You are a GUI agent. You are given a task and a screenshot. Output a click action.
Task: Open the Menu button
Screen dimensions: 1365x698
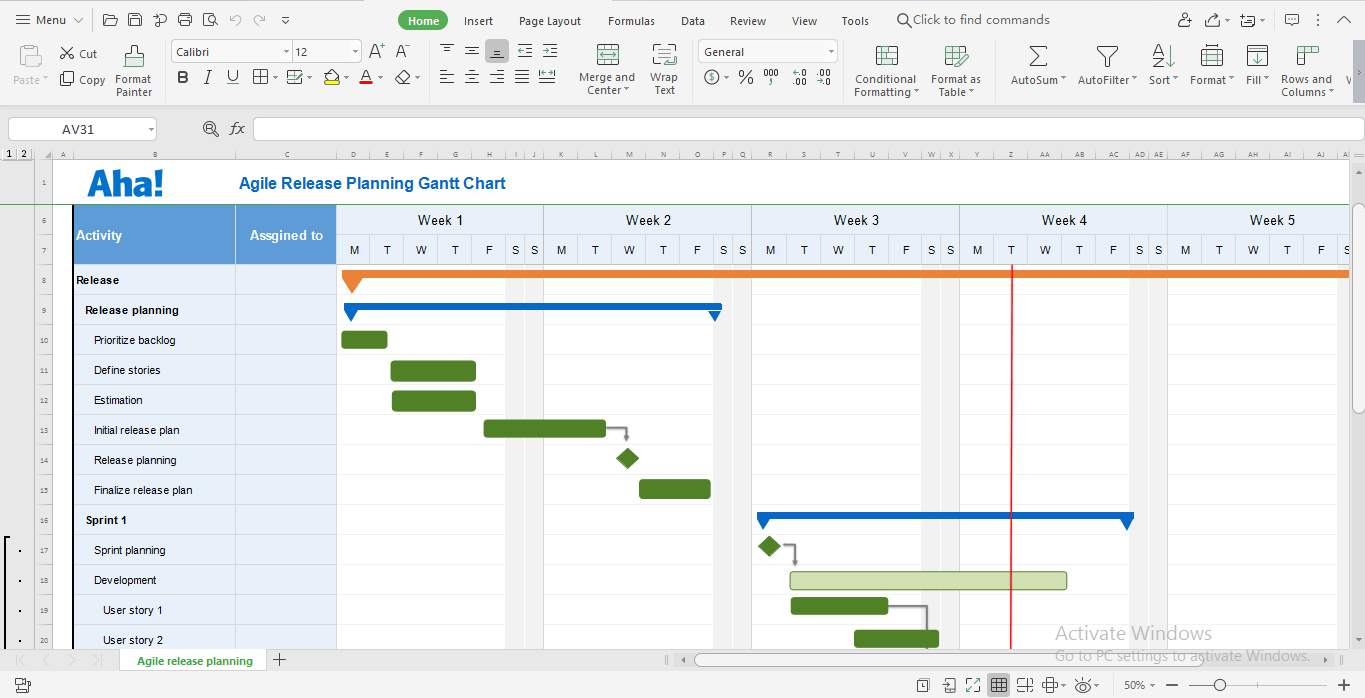pos(49,20)
